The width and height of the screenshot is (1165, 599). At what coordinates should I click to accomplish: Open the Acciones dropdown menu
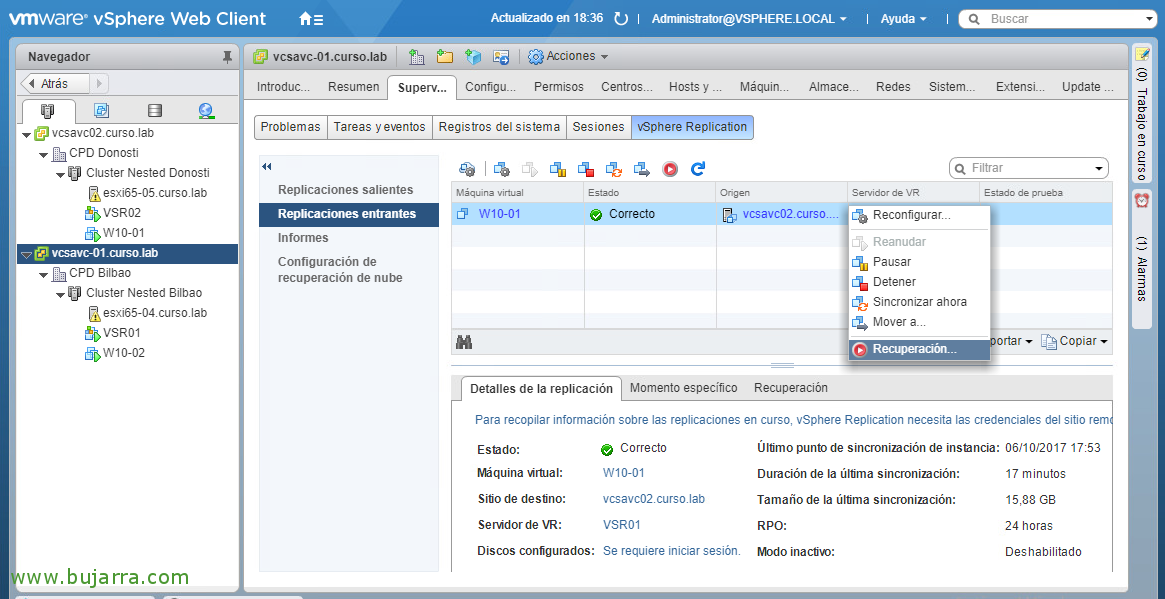point(568,56)
